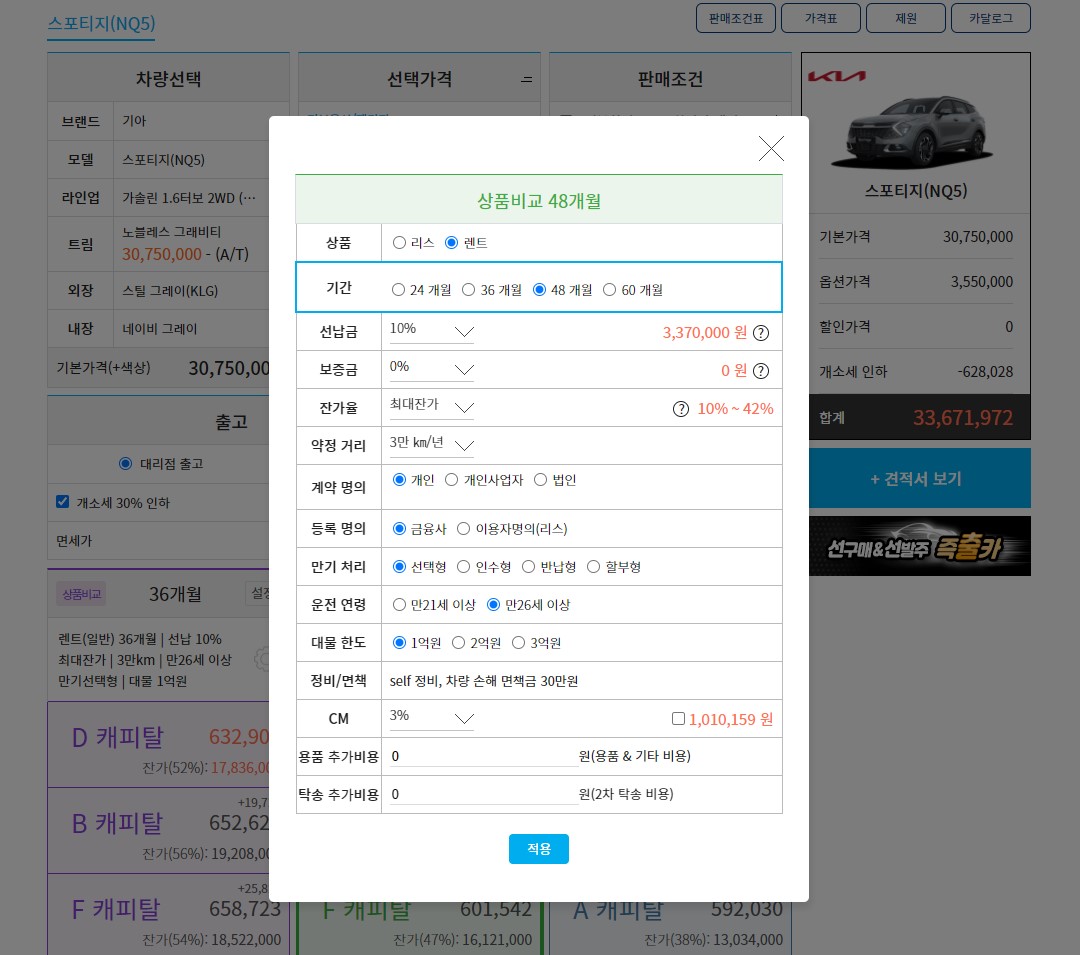Select 3억원 대물 한도
The height and width of the screenshot is (955, 1080).
pyautogui.click(x=518, y=642)
